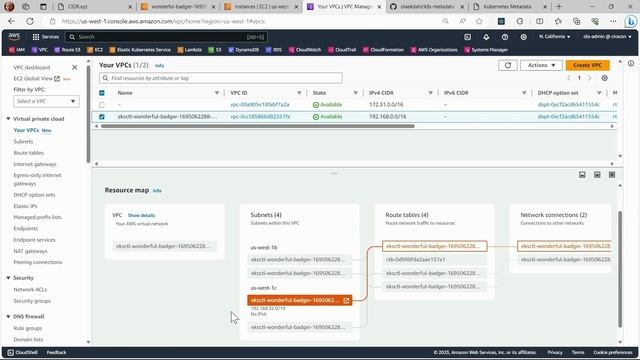The width and height of the screenshot is (640, 360).
Task: Open the Route 53 bookmark shortcut
Action: point(67,50)
